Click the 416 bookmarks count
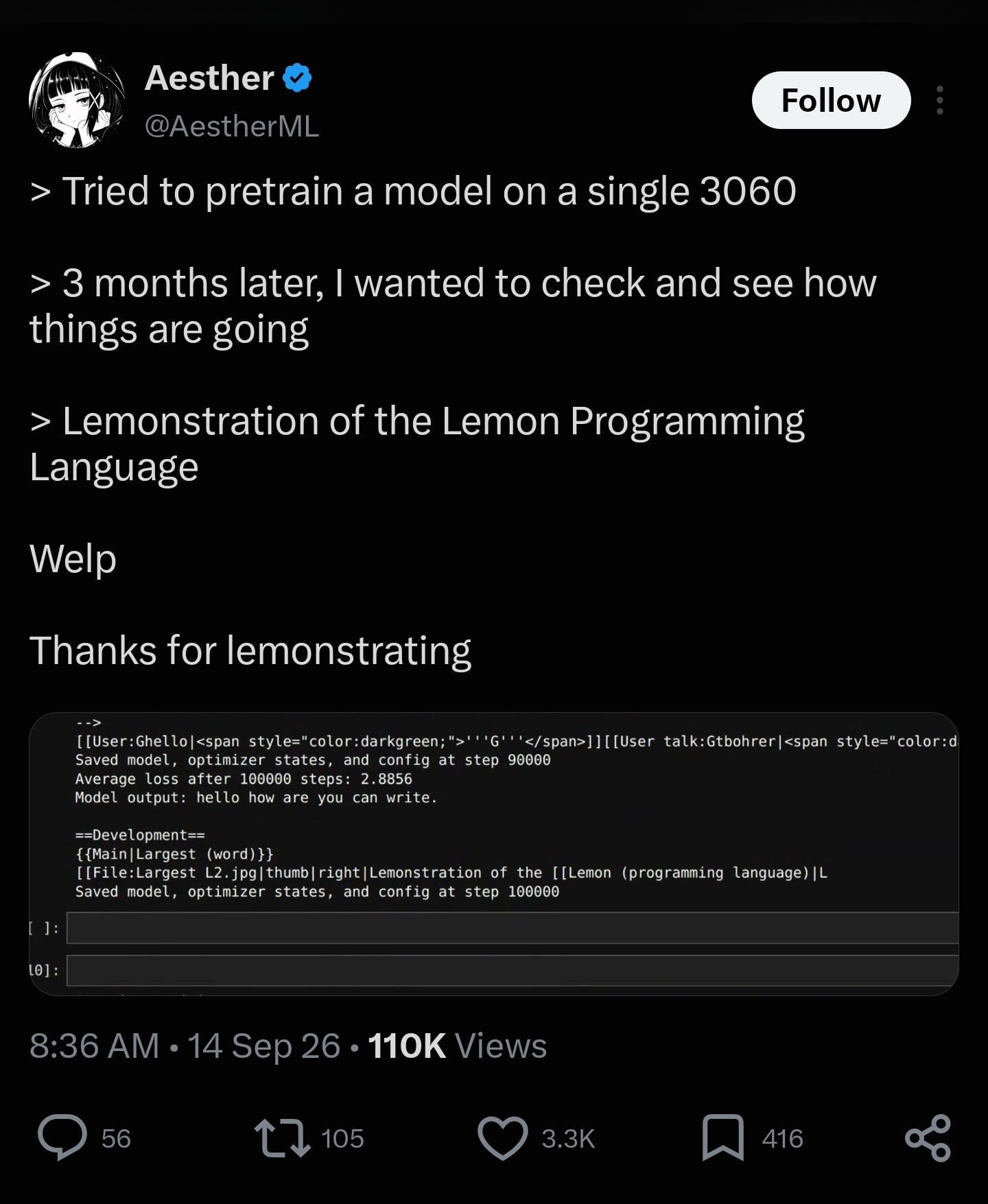Image resolution: width=988 pixels, height=1204 pixels. 782,1139
